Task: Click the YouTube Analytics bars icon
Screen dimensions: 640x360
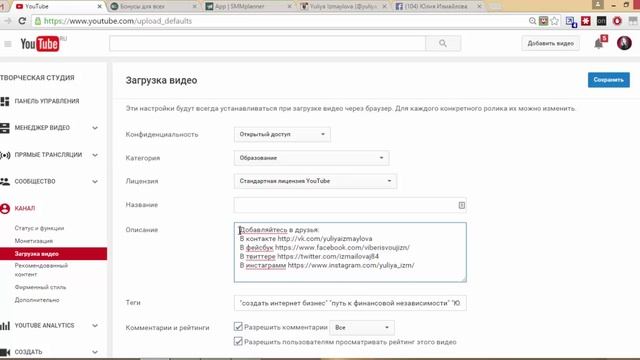Action: (5, 326)
